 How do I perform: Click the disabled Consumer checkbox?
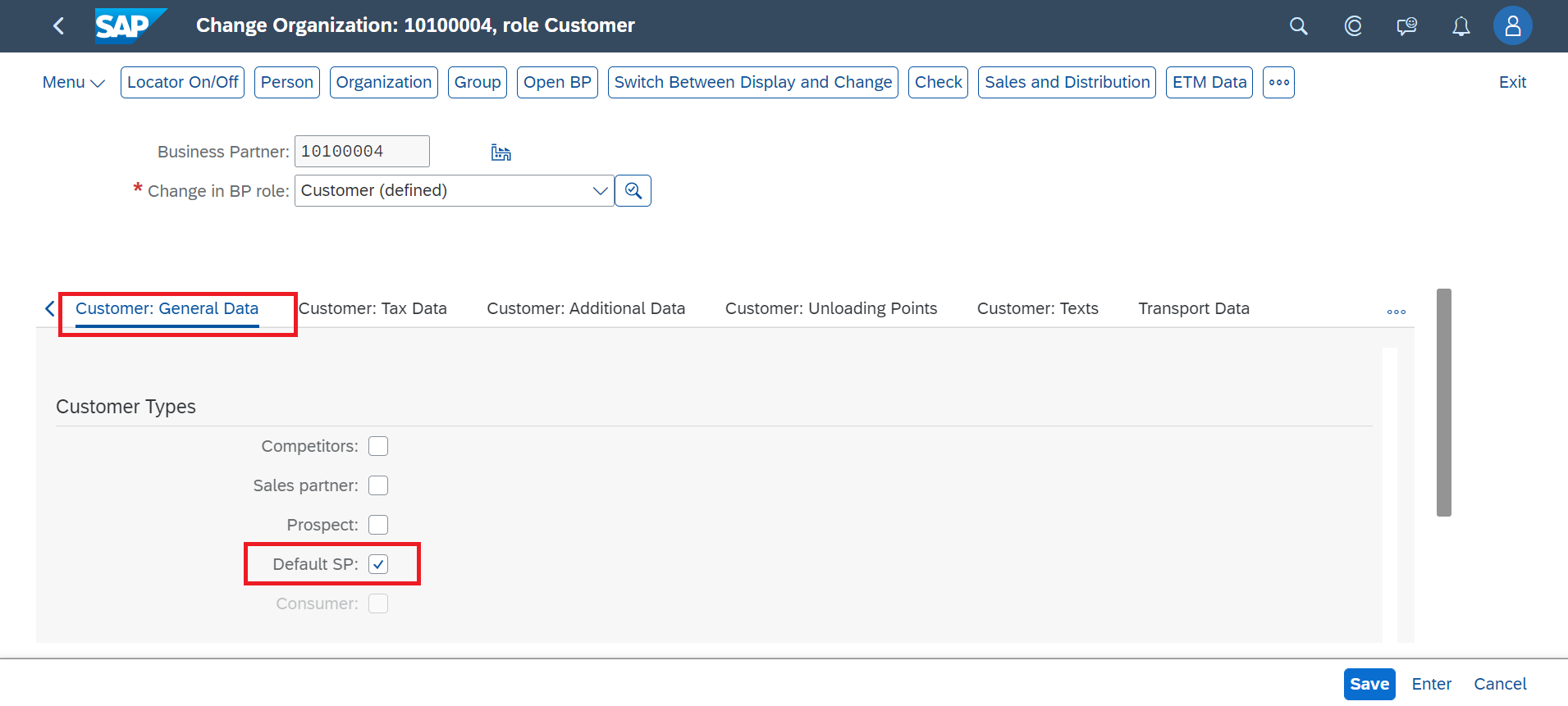(x=378, y=604)
